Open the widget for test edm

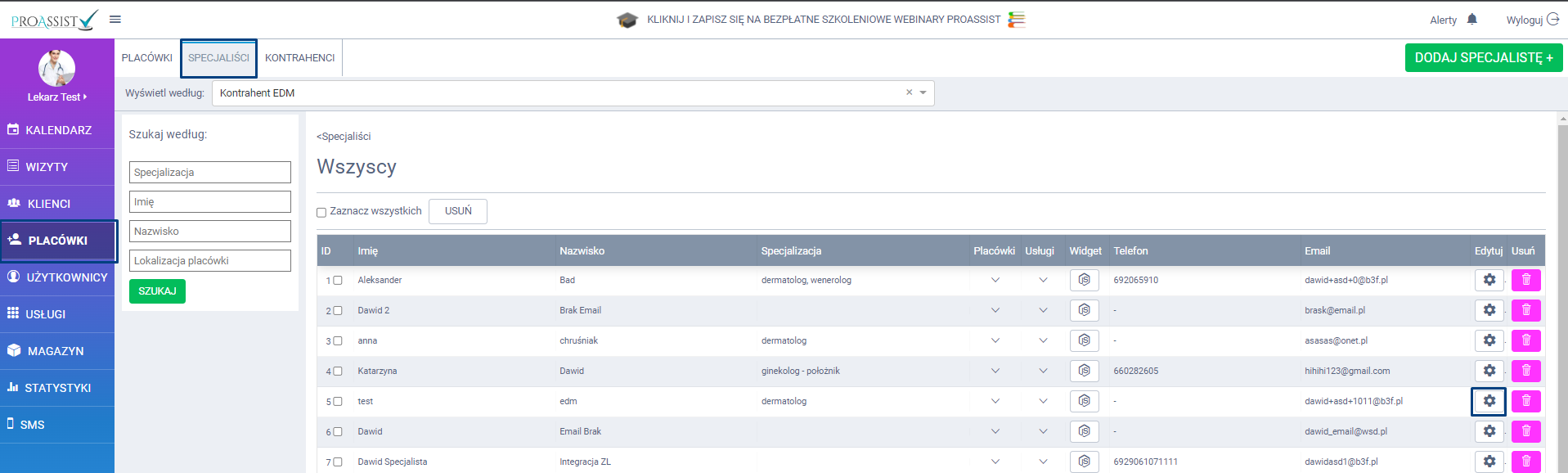[1085, 401]
